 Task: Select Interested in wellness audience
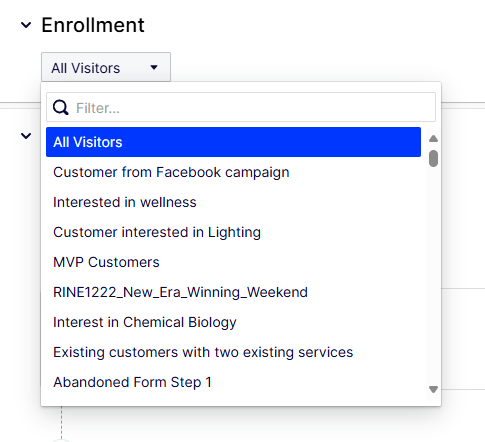(x=233, y=202)
